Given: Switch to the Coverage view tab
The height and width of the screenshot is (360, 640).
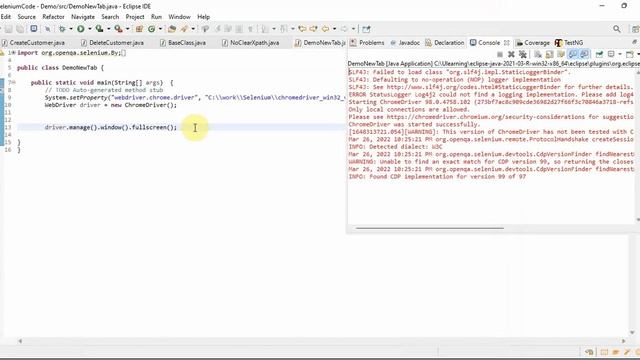Looking at the screenshot, I should point(533,42).
